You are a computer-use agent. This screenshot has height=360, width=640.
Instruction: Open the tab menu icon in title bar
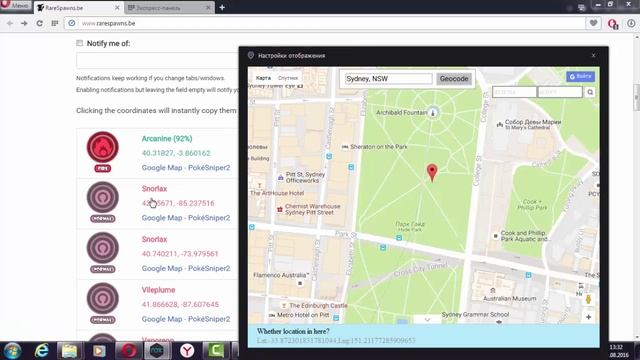pyautogui.click(x=582, y=7)
